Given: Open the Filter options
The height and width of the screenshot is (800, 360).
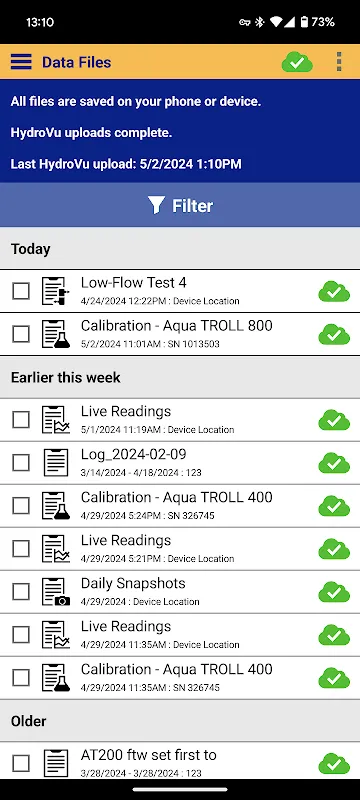Looking at the screenshot, I should (180, 206).
